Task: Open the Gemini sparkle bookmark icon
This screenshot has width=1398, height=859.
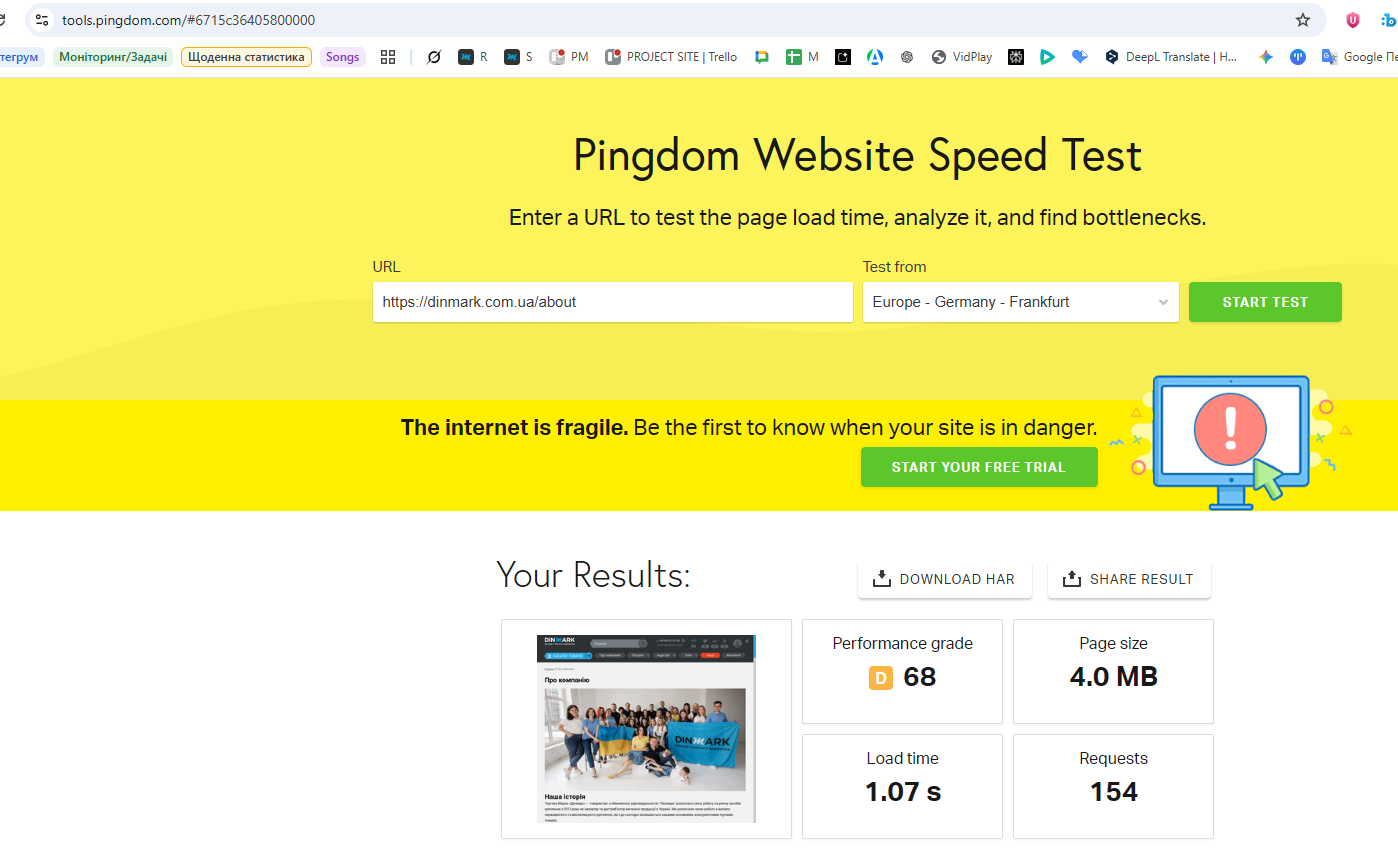Action: point(1265,57)
